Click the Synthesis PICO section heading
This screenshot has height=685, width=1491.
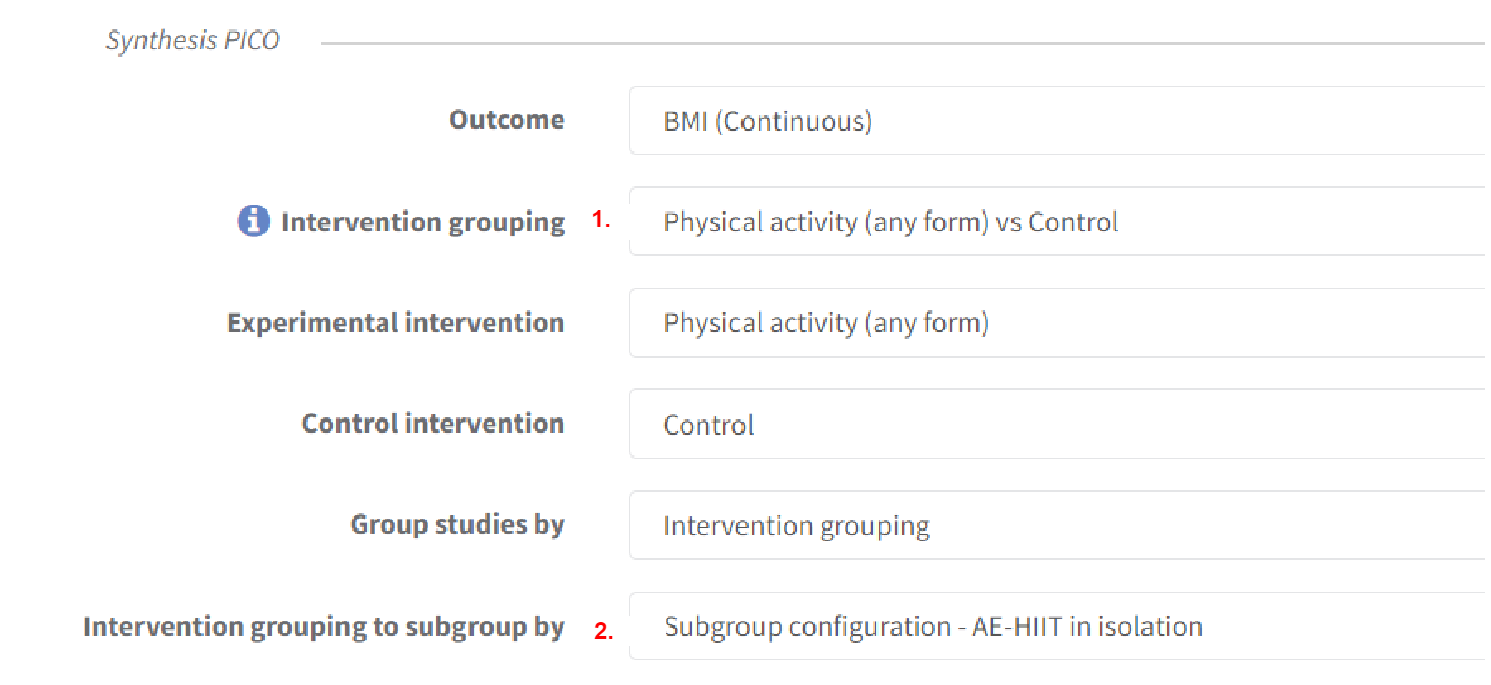pos(193,41)
